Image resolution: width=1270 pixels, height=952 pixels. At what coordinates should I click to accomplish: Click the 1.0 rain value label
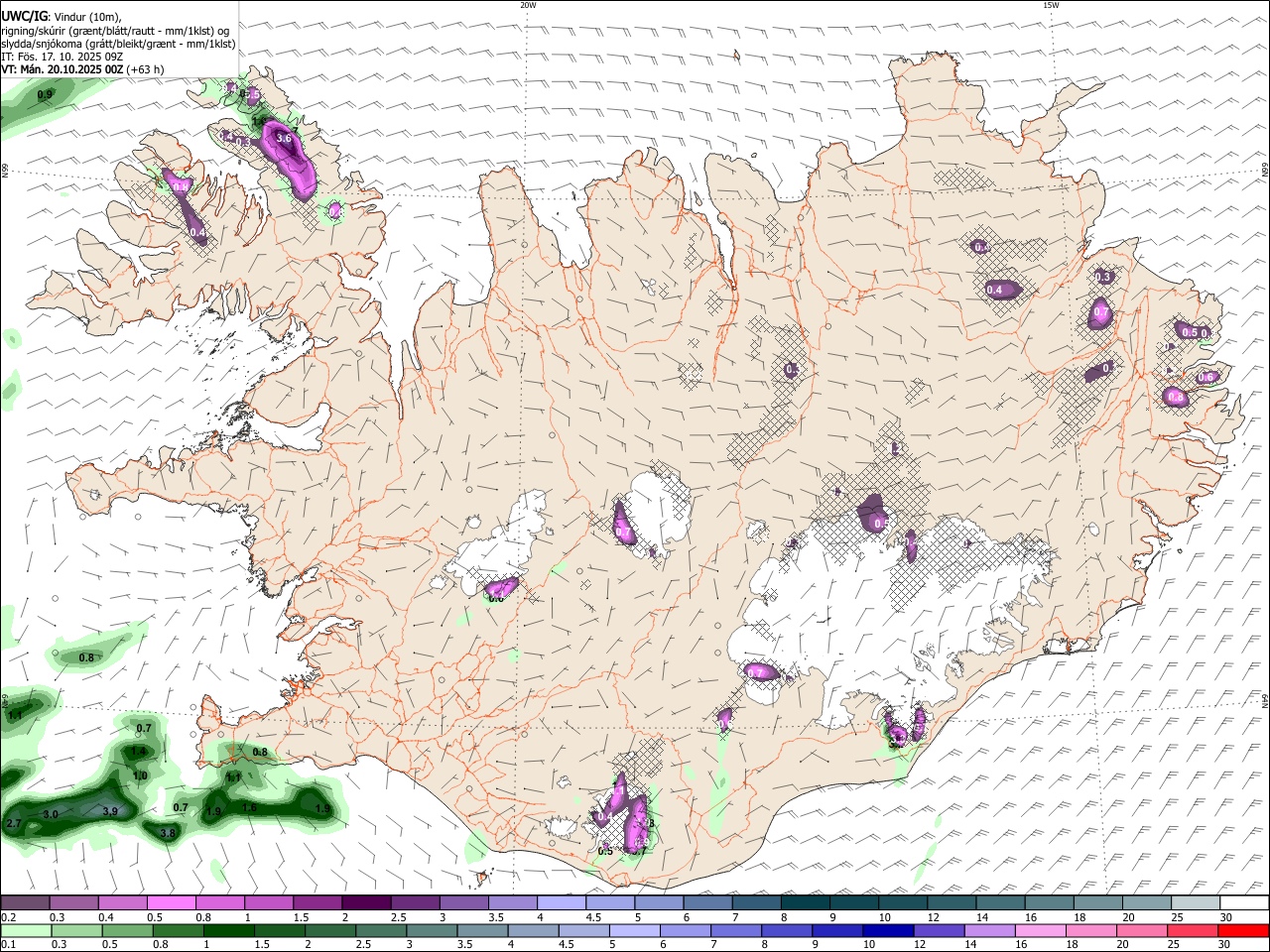[x=140, y=775]
